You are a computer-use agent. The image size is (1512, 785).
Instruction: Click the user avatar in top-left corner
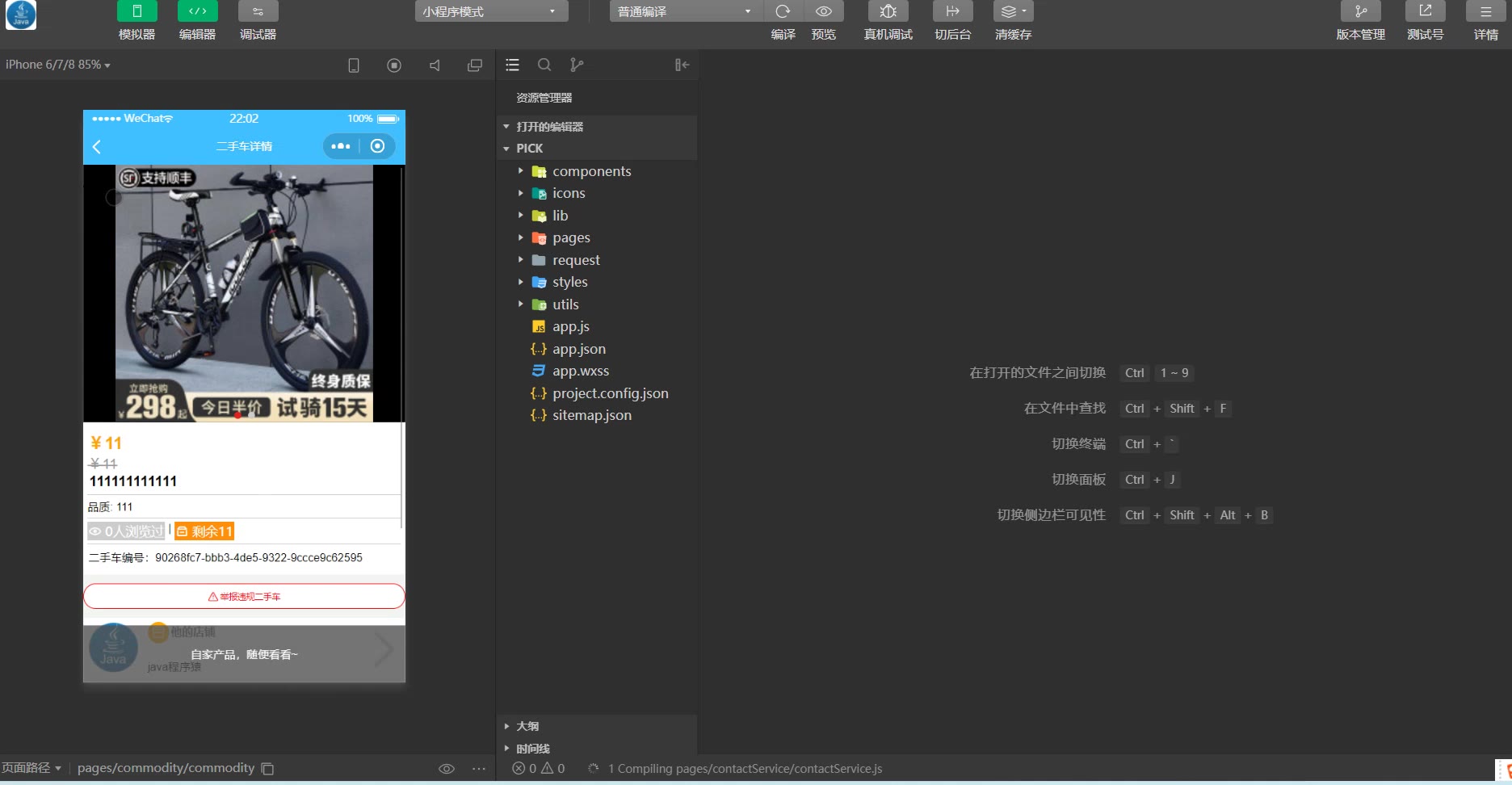click(x=21, y=15)
